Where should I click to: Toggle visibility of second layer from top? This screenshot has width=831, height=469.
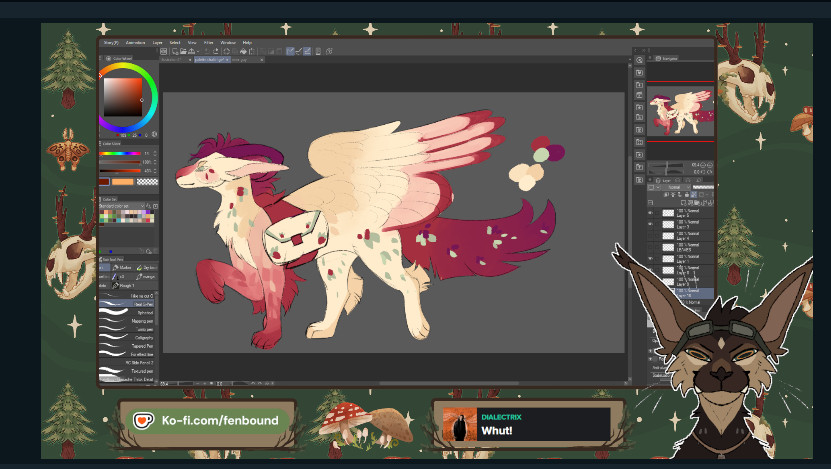point(650,224)
